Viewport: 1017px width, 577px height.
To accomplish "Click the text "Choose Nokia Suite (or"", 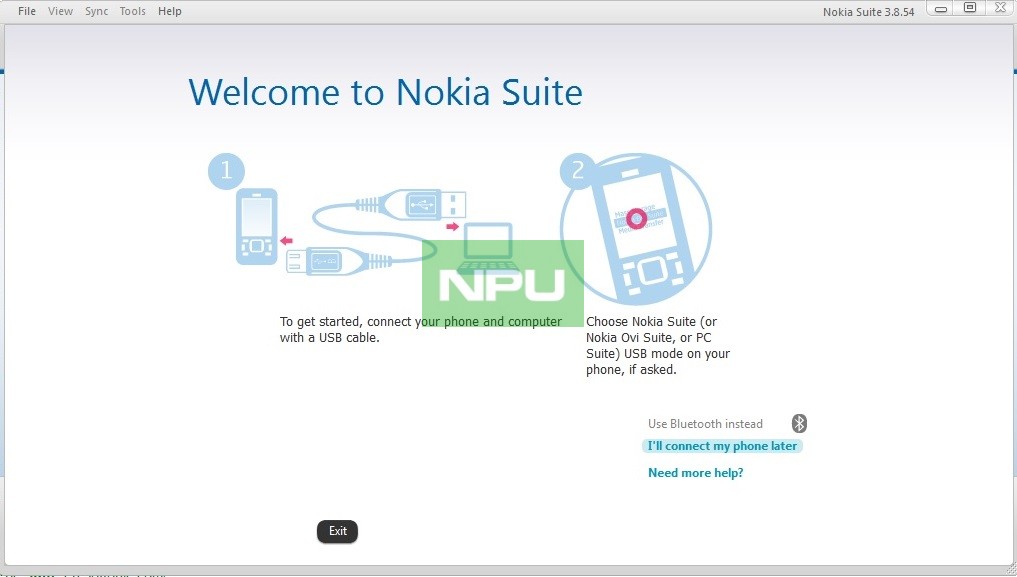I will point(651,322).
